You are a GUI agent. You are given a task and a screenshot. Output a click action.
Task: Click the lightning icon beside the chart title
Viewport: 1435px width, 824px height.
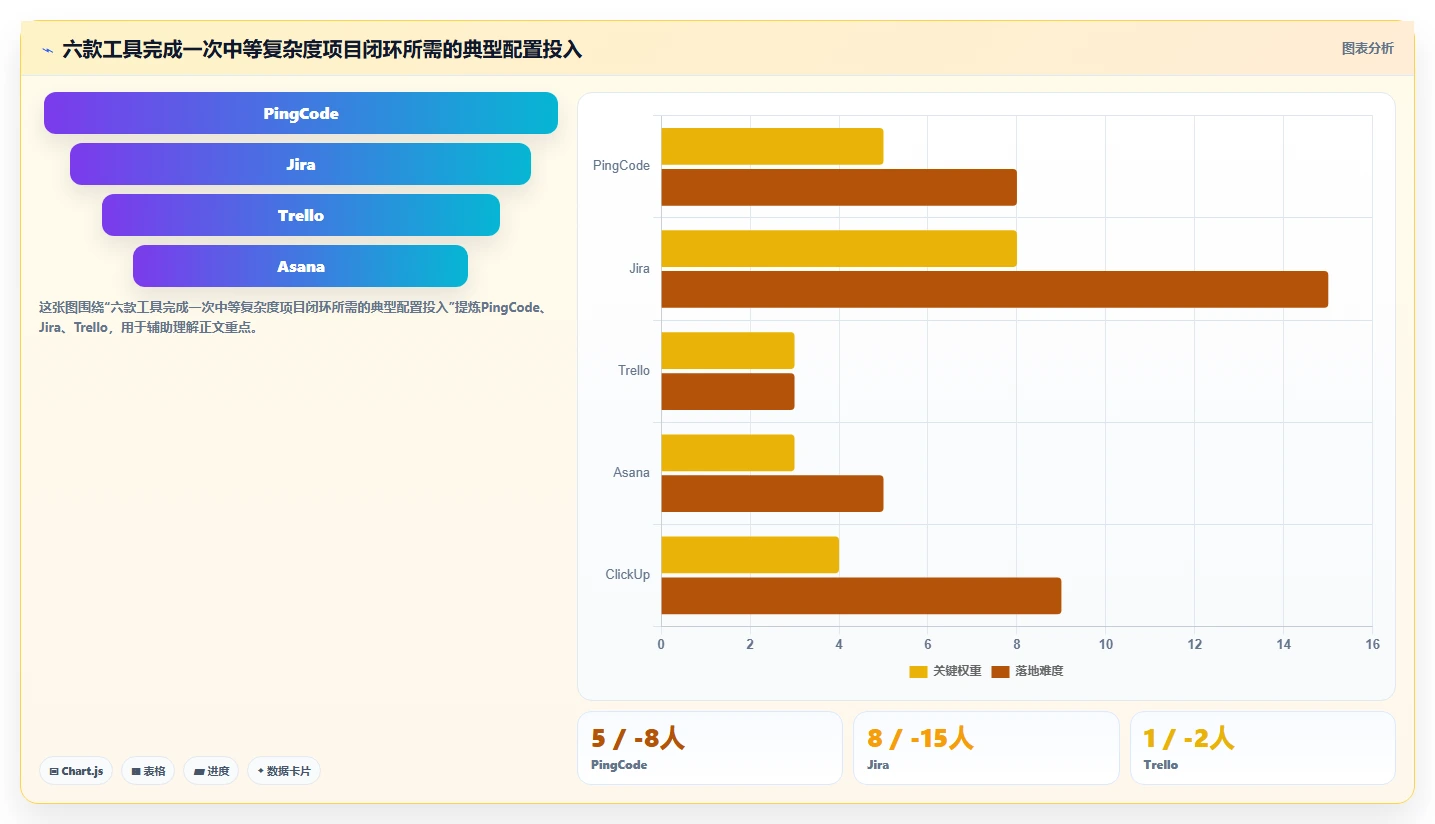coord(47,49)
